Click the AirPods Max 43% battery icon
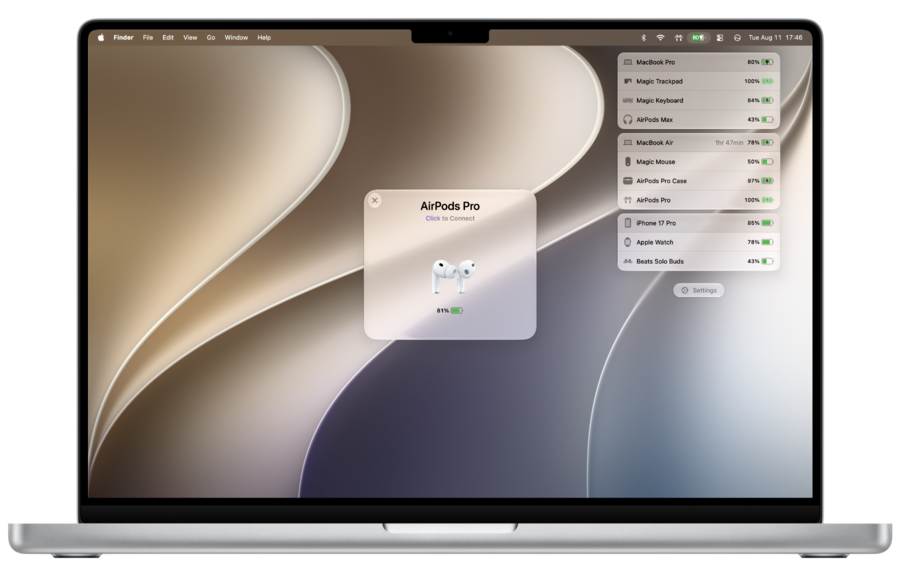900x566 pixels. [x=767, y=119]
